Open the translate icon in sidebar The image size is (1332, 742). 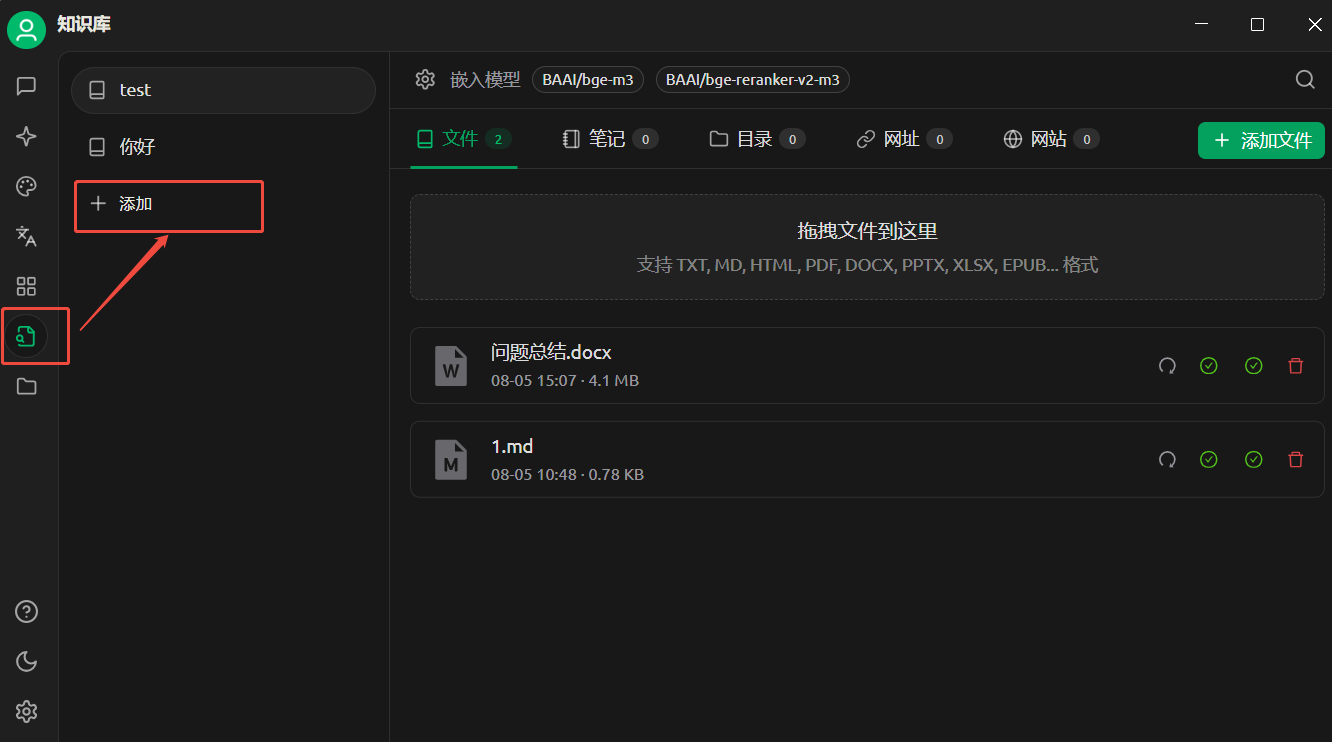pyautogui.click(x=27, y=236)
